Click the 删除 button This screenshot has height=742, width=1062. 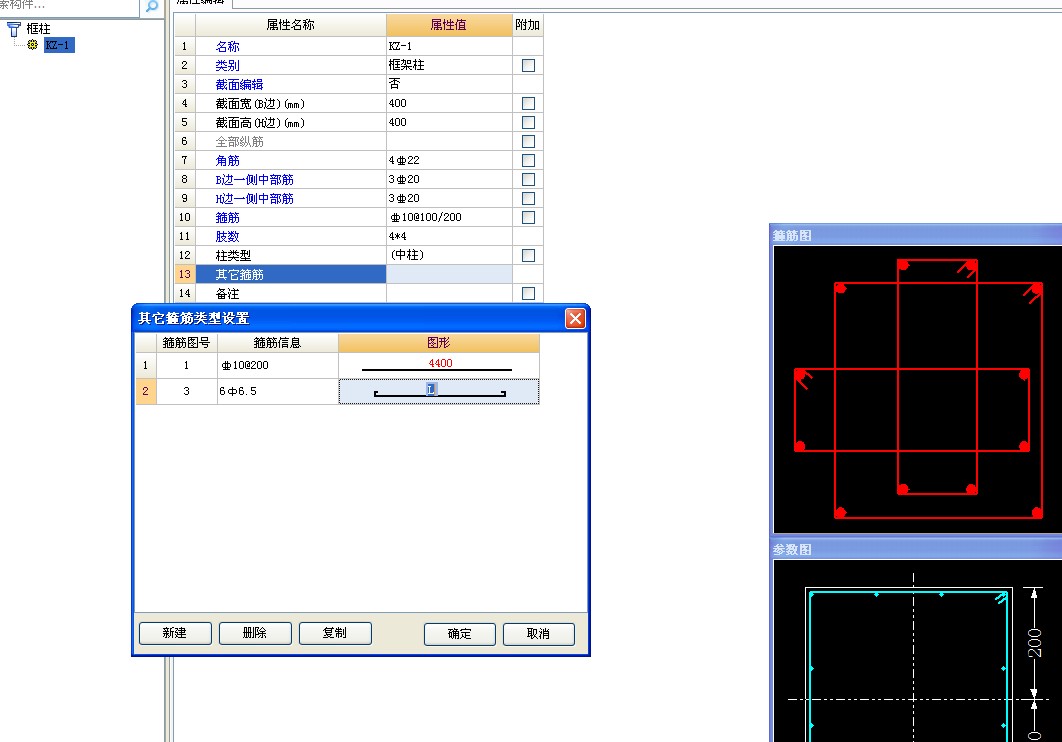[255, 633]
